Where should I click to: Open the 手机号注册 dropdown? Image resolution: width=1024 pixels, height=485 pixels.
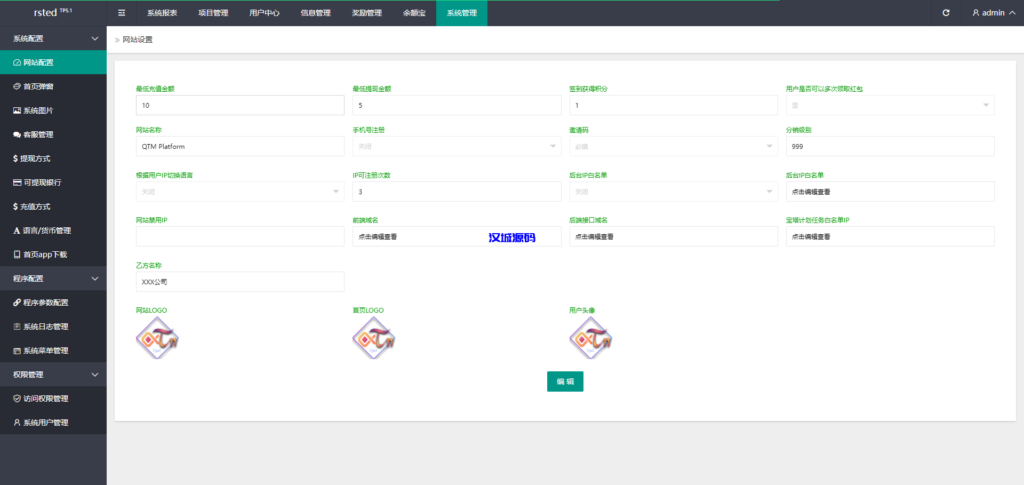(x=456, y=146)
